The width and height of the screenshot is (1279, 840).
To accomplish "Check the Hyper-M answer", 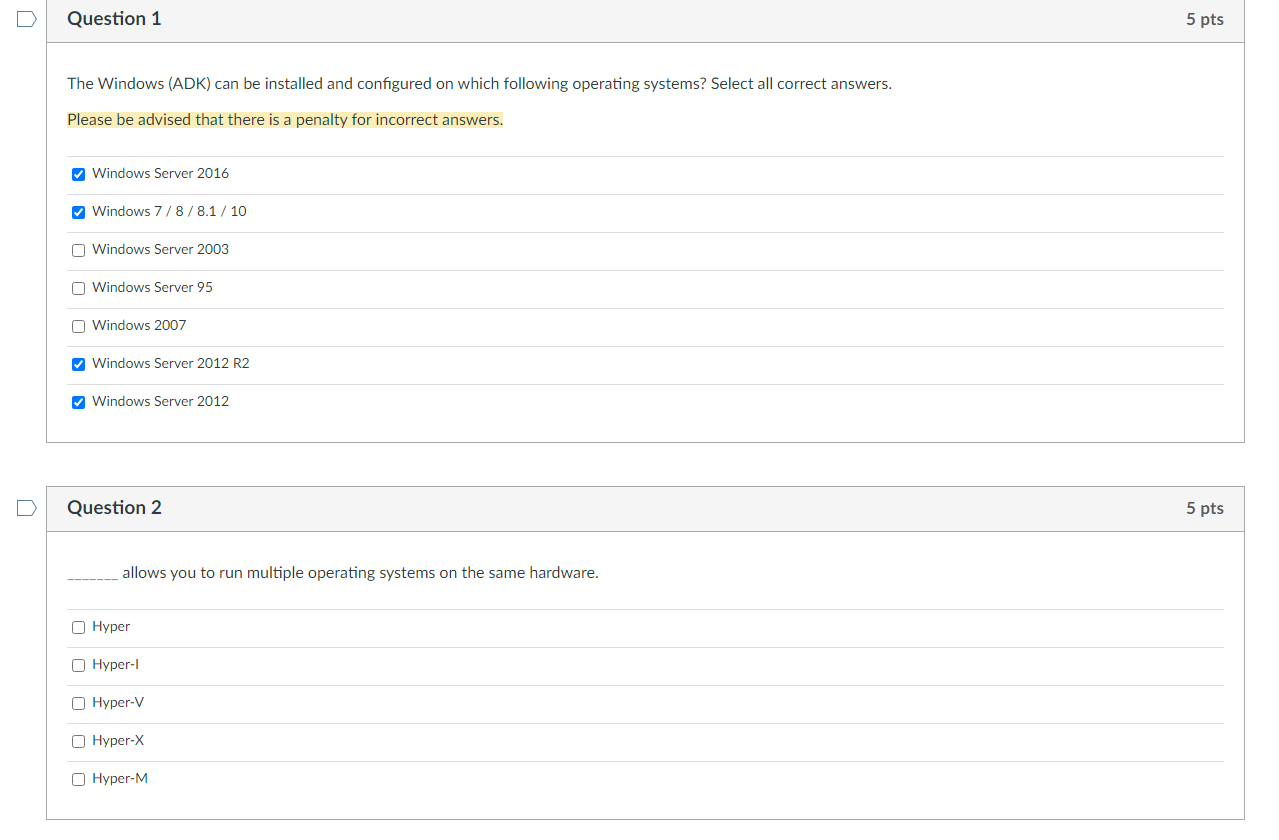I will pos(78,779).
